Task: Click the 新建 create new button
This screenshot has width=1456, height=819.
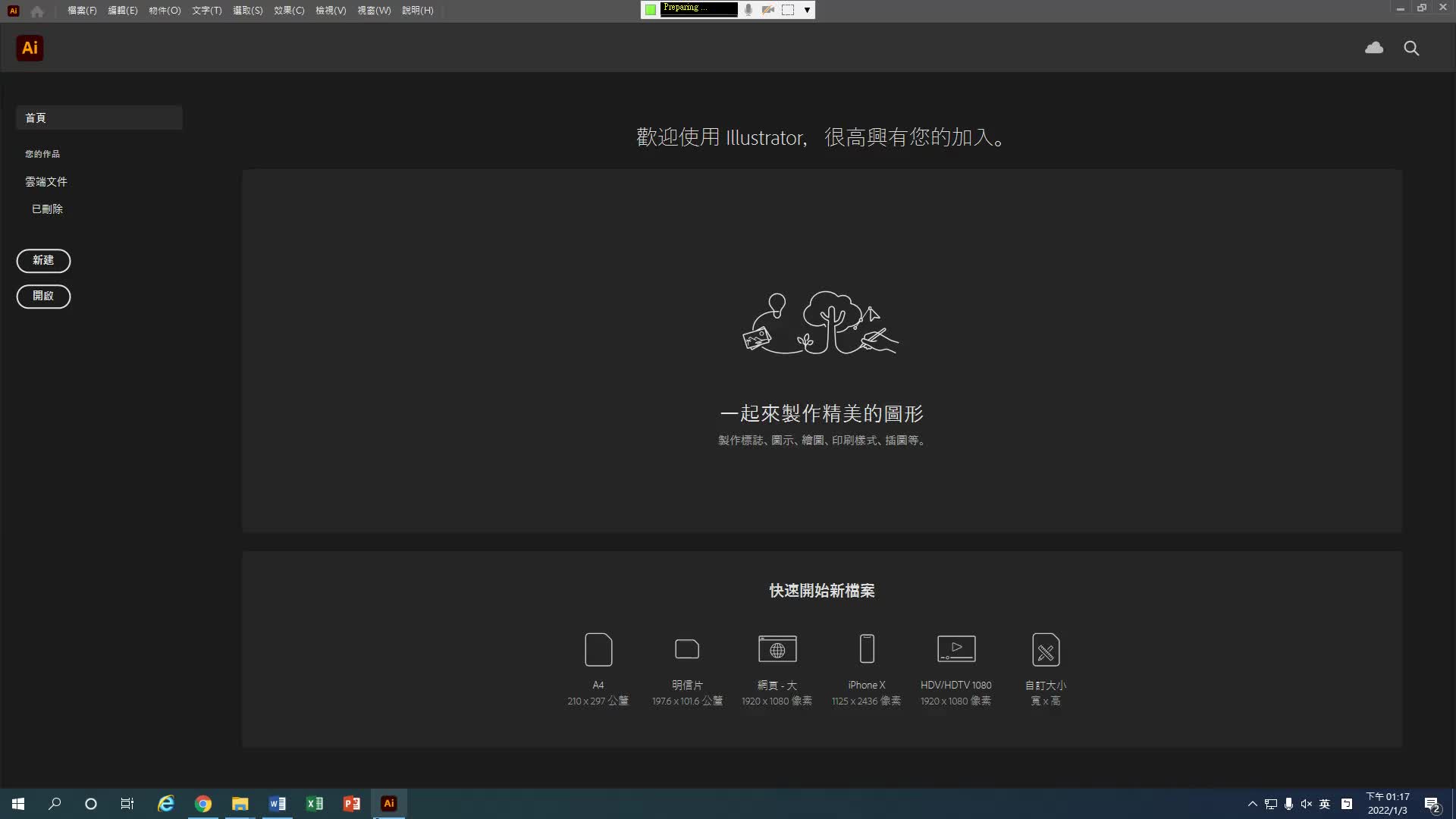Action: point(43,260)
